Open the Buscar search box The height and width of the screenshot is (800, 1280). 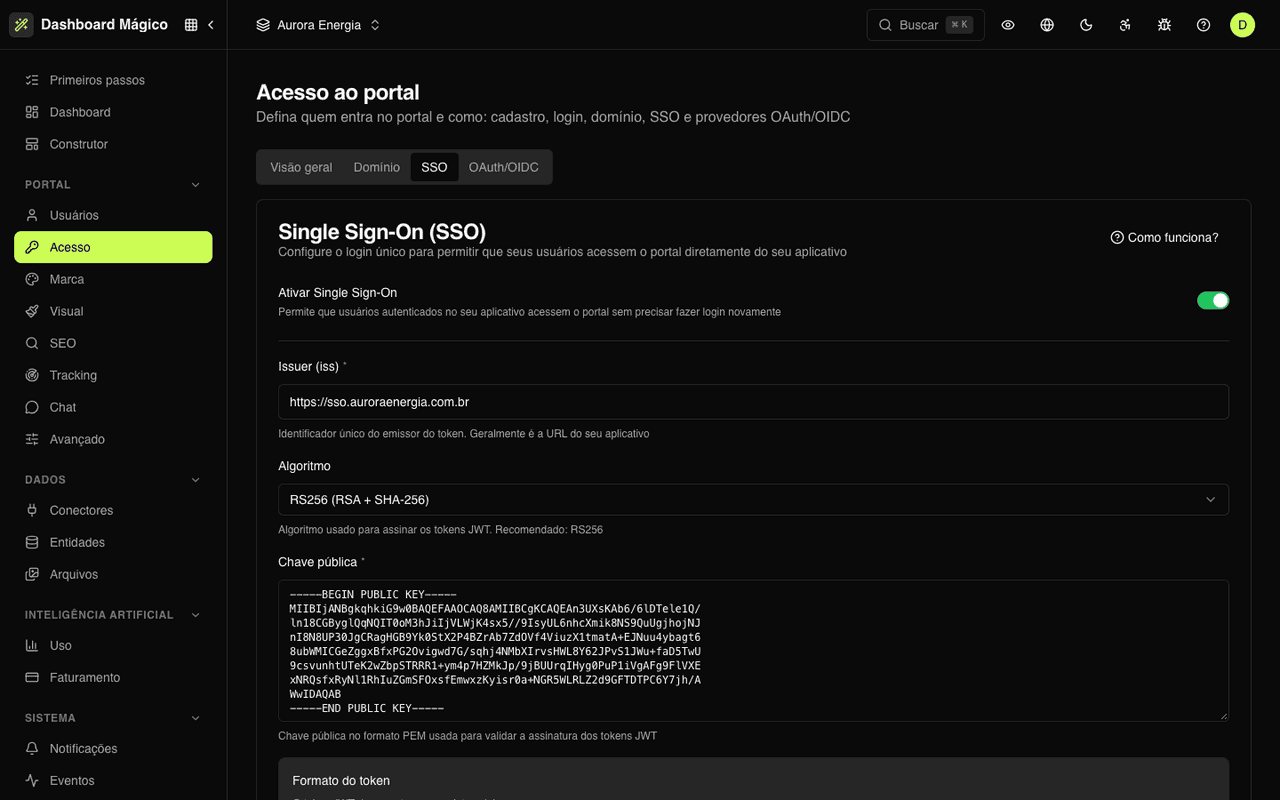pos(925,25)
